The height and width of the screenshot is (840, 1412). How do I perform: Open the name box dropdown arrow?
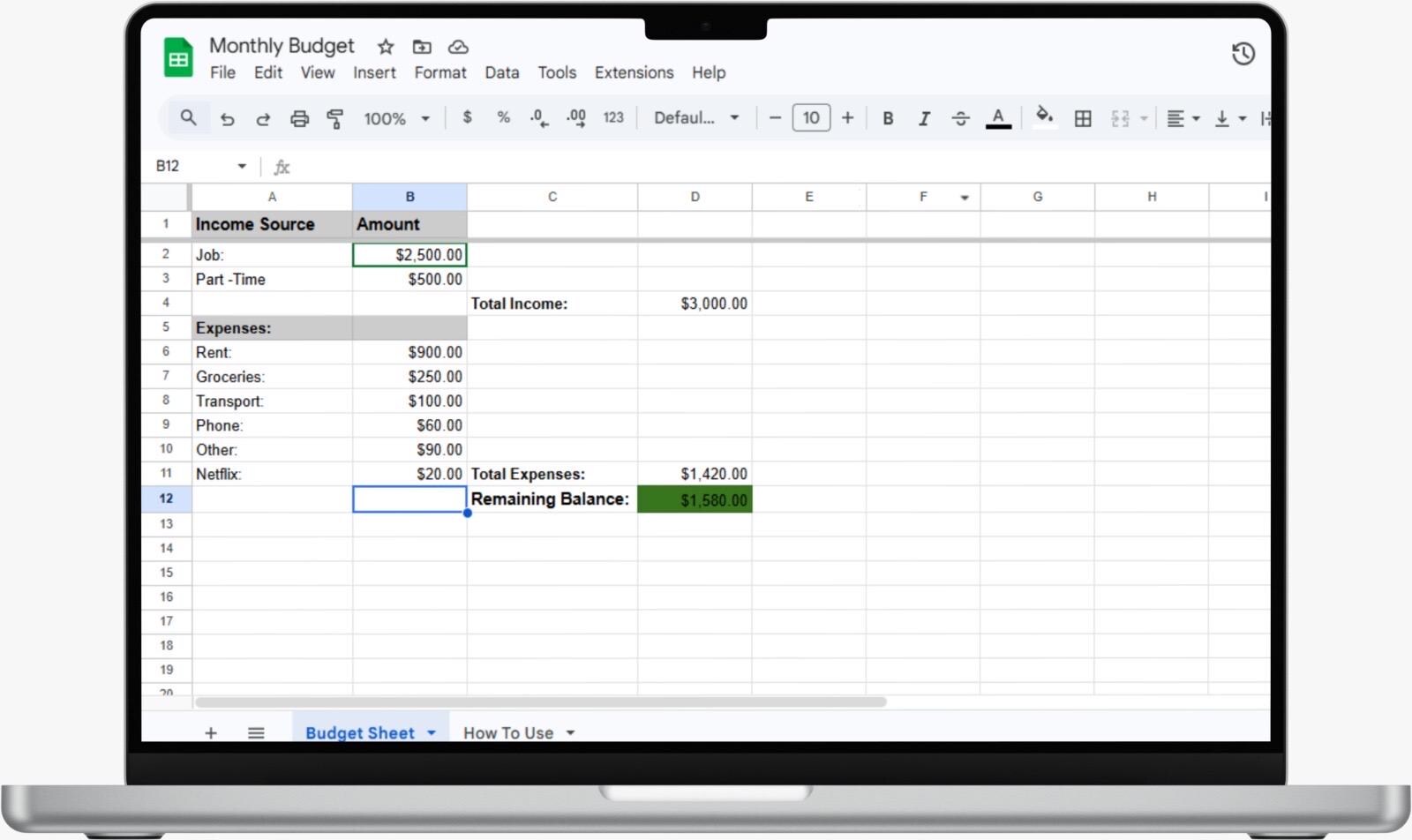click(242, 166)
